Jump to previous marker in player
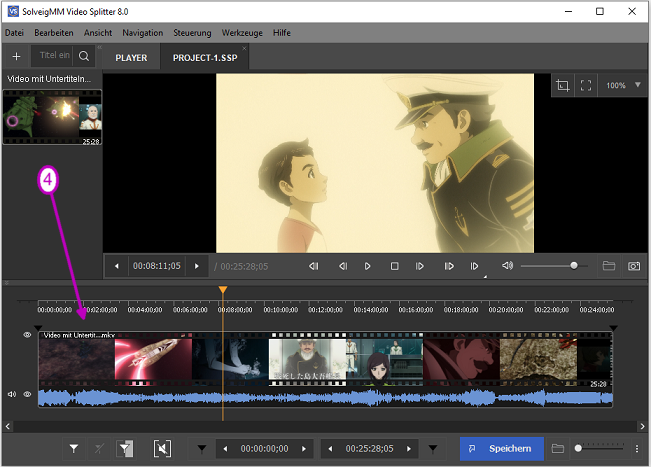The height and width of the screenshot is (467, 651). [314, 266]
